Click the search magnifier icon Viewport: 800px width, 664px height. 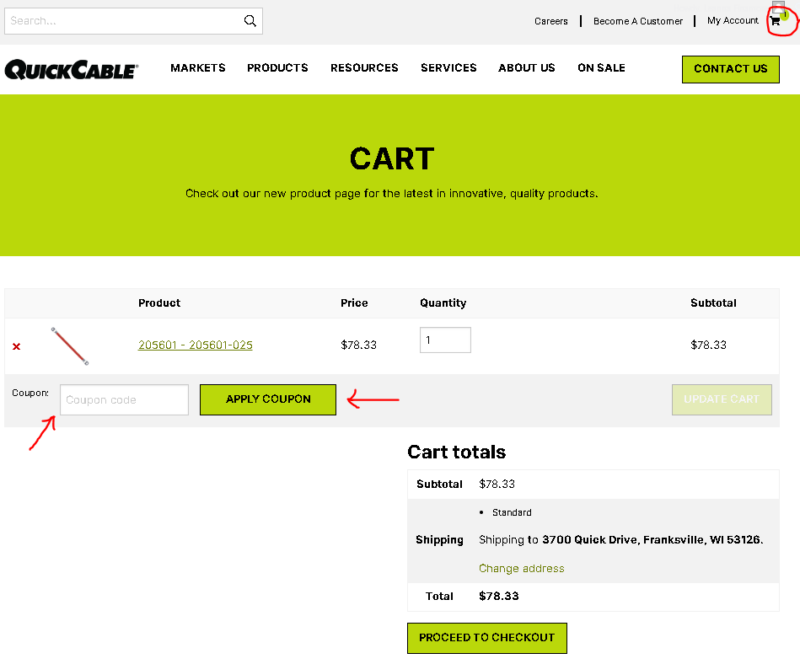point(250,21)
